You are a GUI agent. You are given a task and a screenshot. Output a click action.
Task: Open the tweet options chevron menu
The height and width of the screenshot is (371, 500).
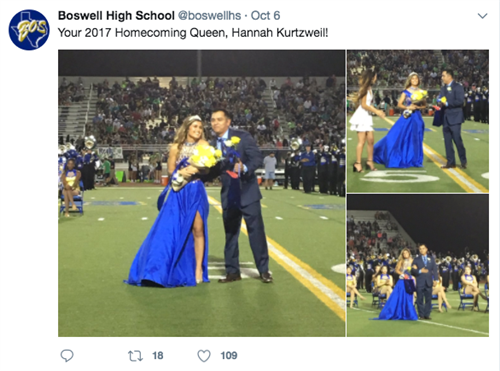(x=482, y=16)
